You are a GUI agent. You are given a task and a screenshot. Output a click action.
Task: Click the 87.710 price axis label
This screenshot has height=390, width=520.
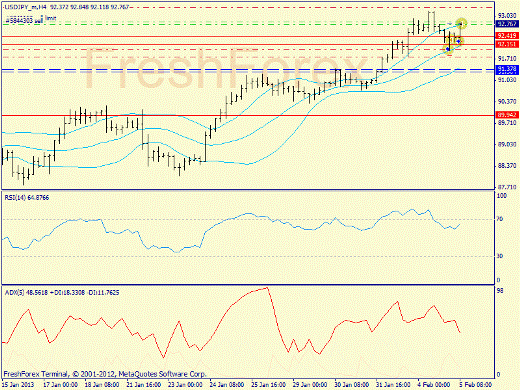(x=506, y=187)
